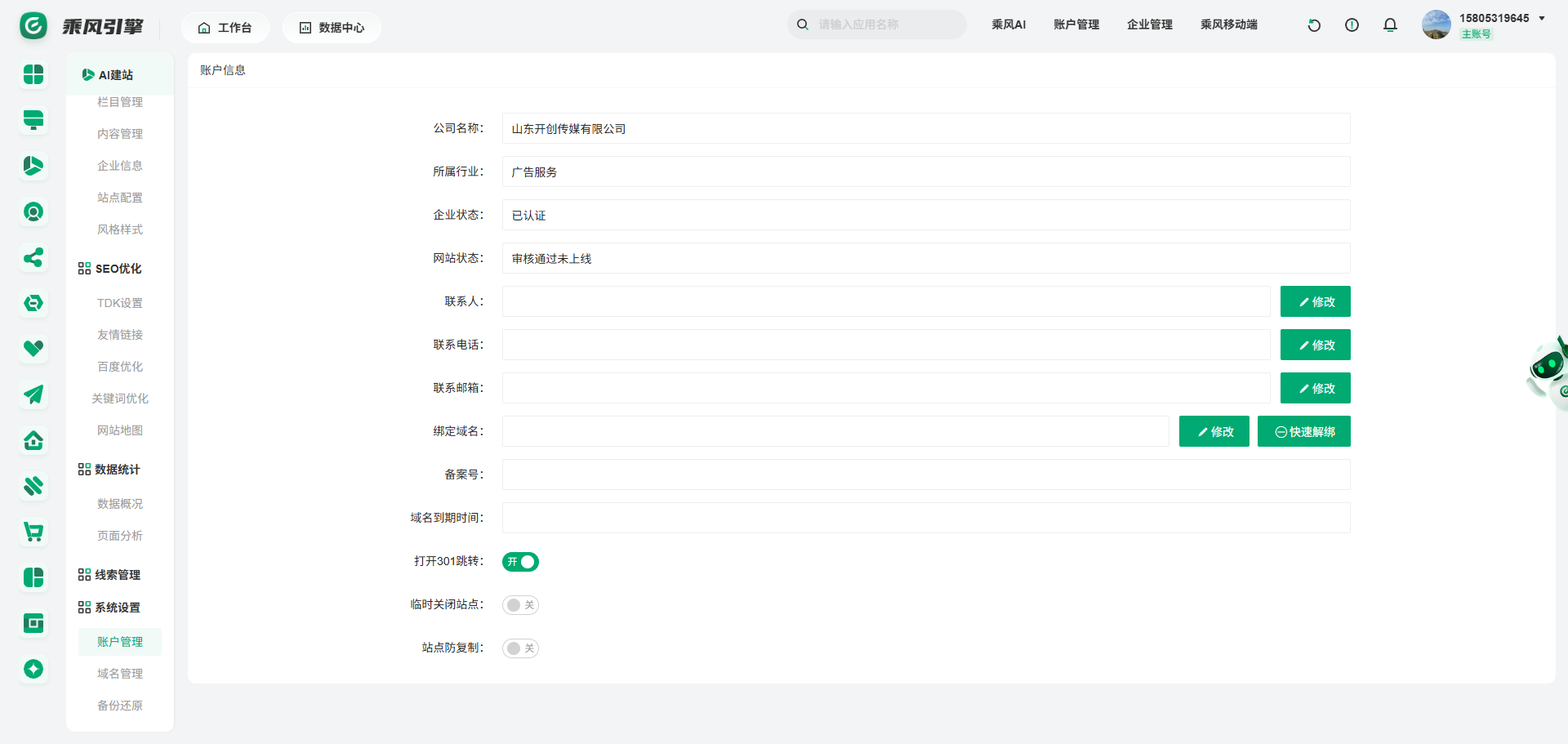The width and height of the screenshot is (1568, 744).
Task: Focus the 请输入应用名称 search field
Action: click(886, 25)
